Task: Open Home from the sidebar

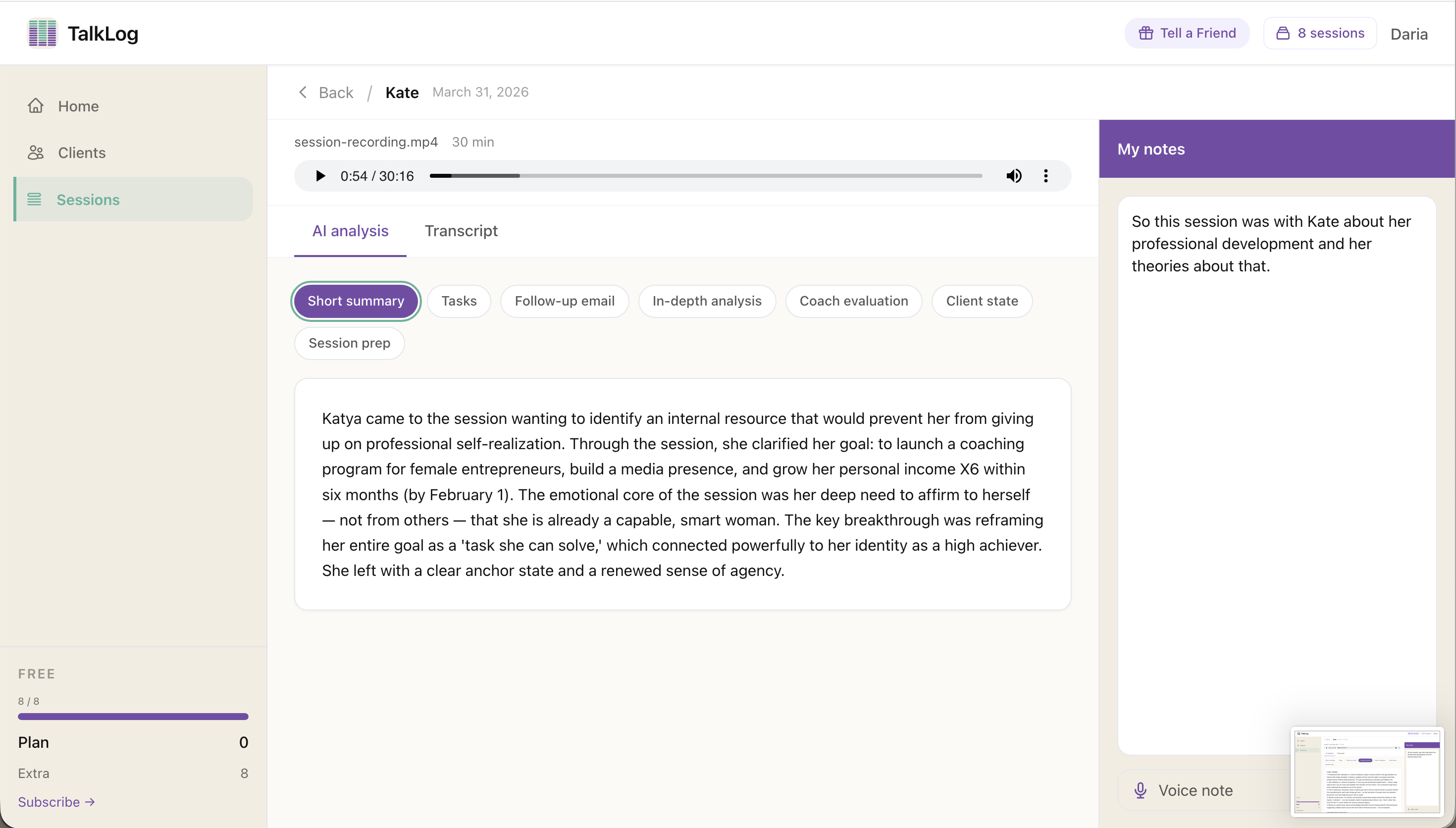Action: click(x=78, y=106)
